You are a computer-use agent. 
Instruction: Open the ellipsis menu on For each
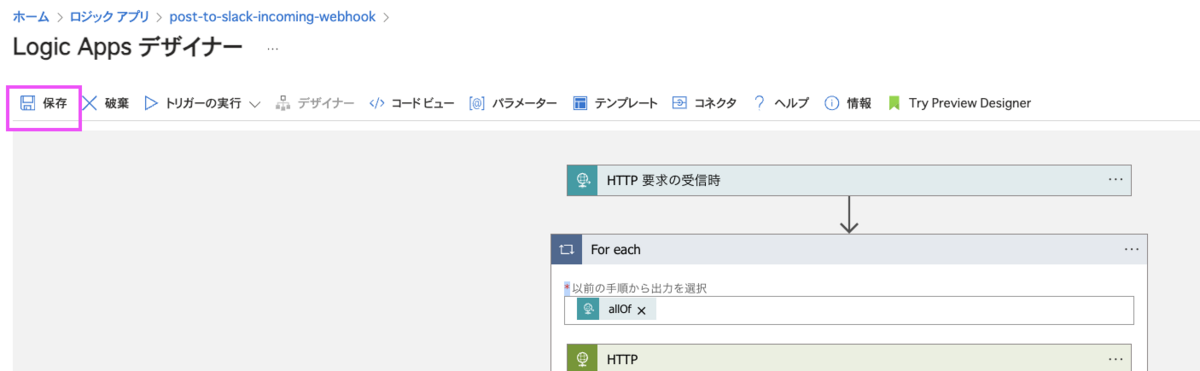pos(1132,249)
